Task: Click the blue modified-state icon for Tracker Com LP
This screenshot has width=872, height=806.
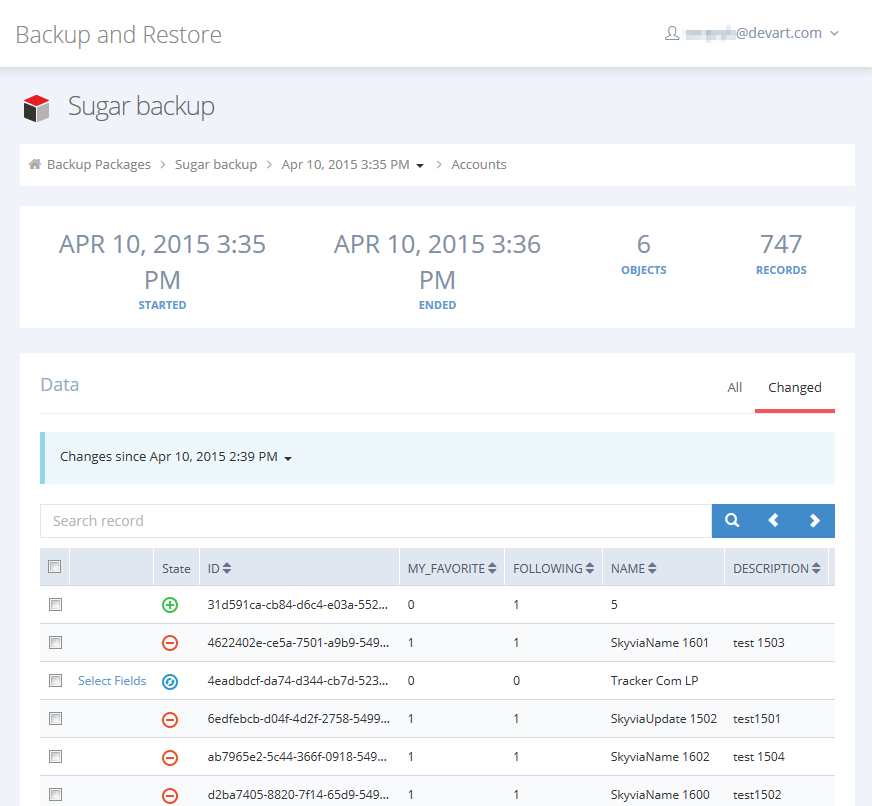Action: click(170, 682)
